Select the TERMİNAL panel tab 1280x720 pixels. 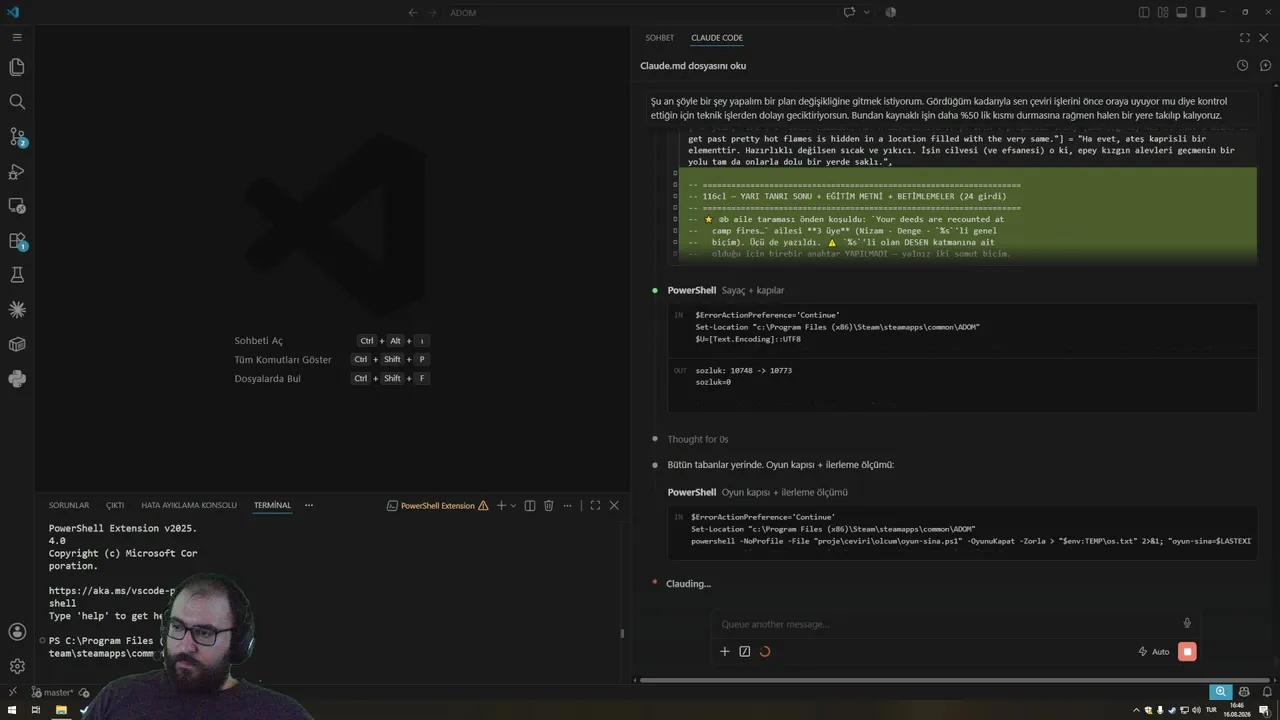[272, 506]
